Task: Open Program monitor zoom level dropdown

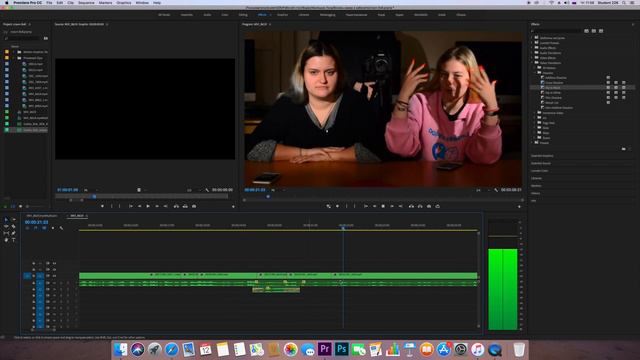Action: pos(278,190)
